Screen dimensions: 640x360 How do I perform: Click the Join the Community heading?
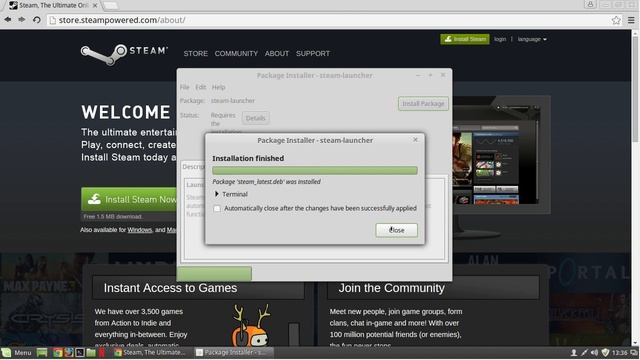[x=391, y=288]
